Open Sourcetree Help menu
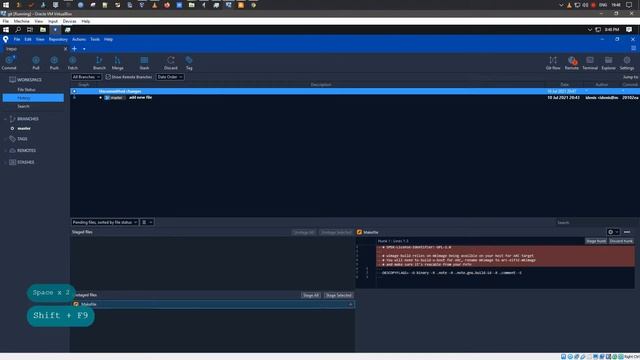Image resolution: width=640 pixels, height=360 pixels. point(108,39)
